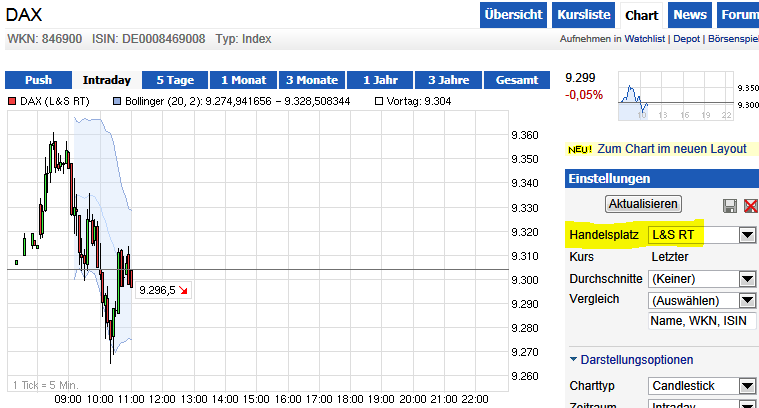Click the Aktualisieren button

[x=643, y=204]
